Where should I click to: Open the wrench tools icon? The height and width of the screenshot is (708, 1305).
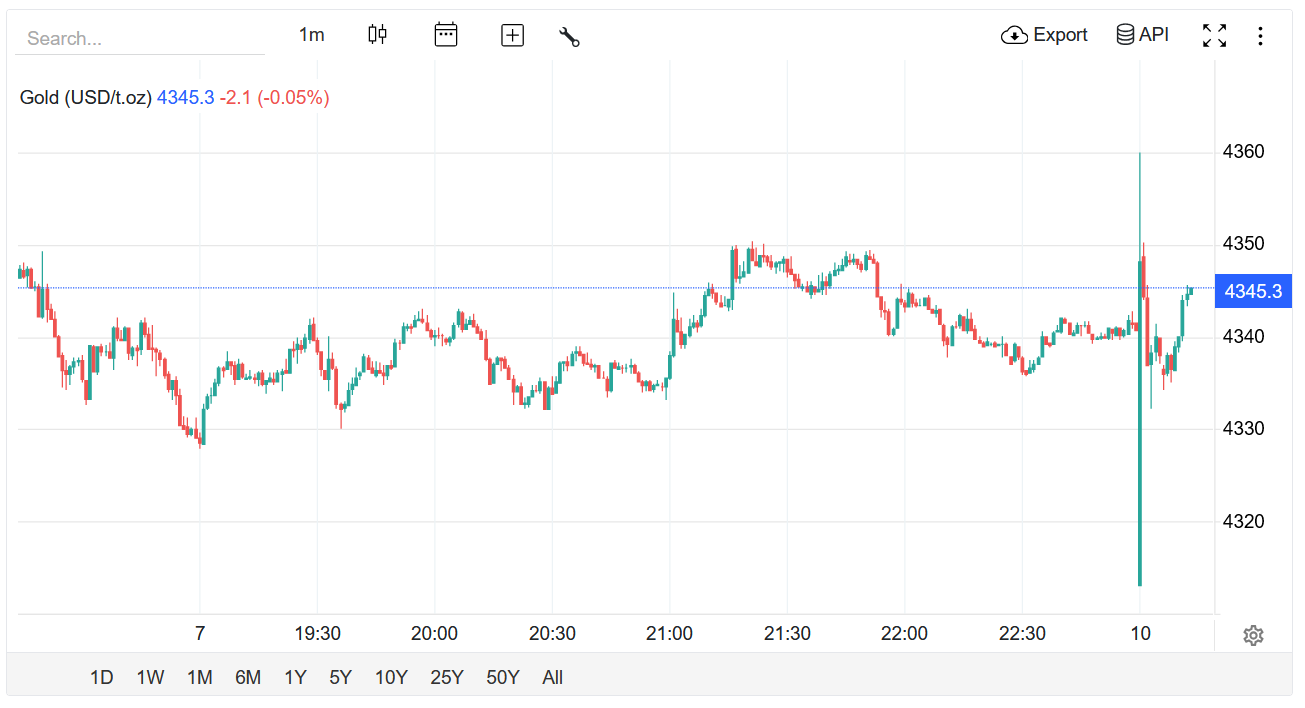[x=570, y=37]
